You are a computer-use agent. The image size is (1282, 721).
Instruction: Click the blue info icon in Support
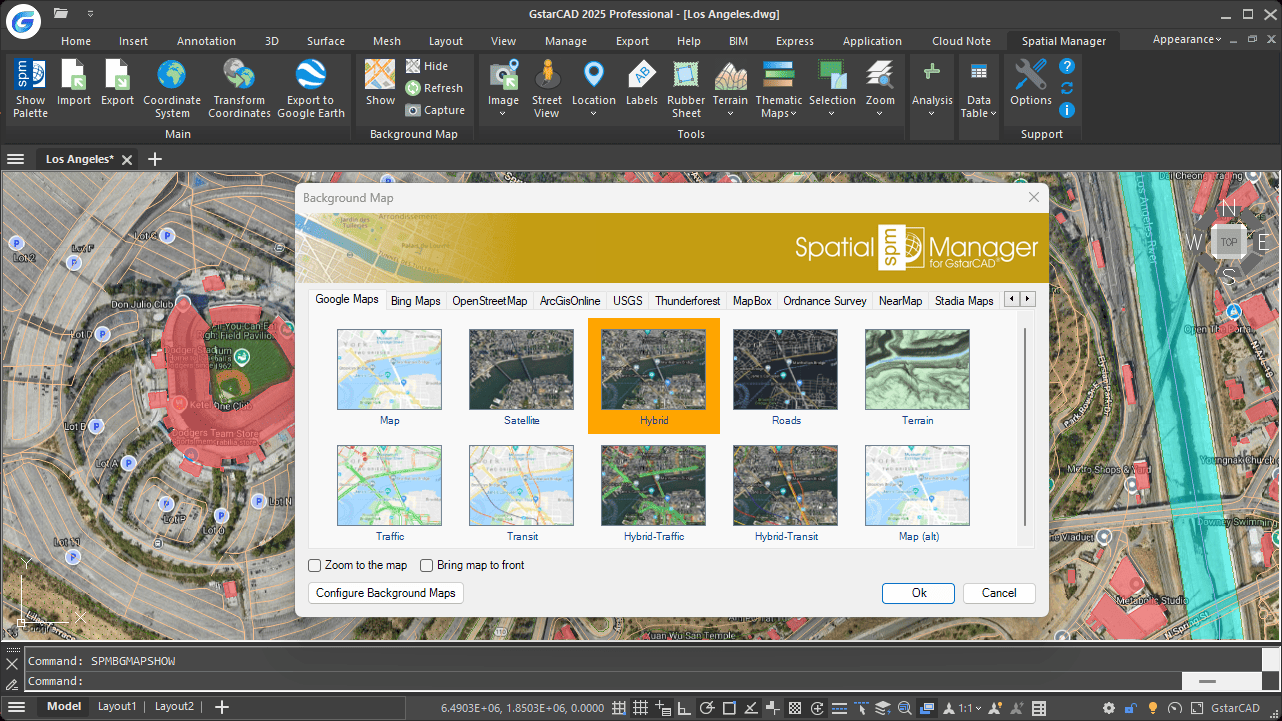click(x=1067, y=110)
